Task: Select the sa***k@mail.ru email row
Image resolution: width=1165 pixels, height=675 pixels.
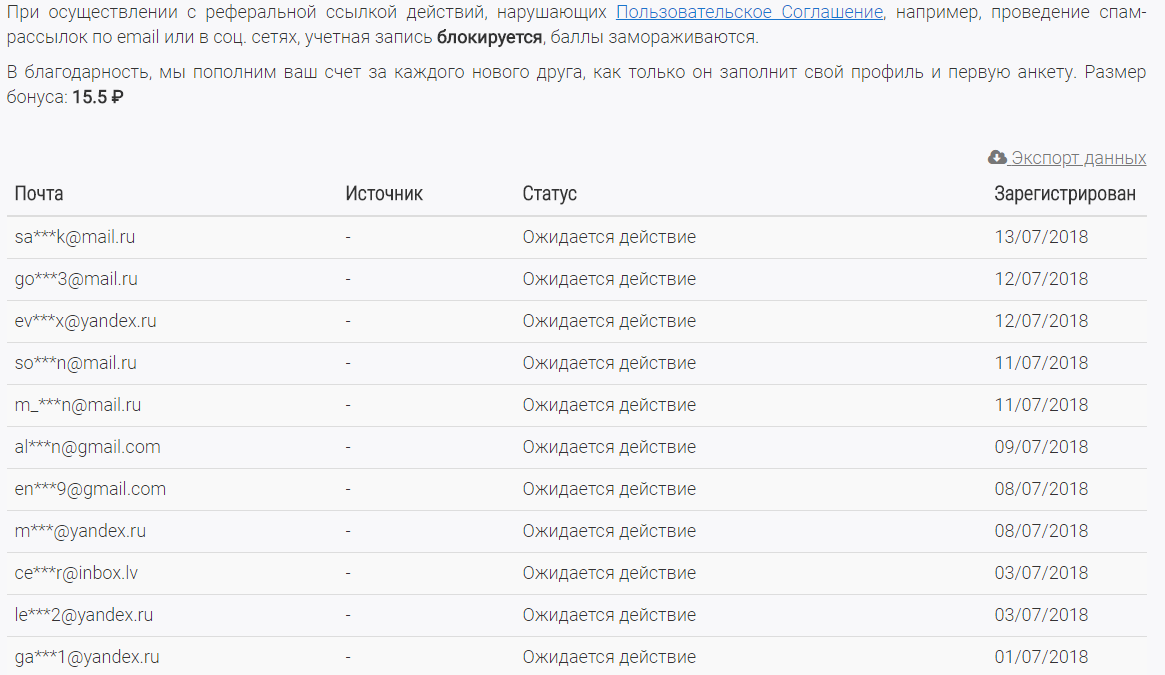Action: [x=75, y=237]
